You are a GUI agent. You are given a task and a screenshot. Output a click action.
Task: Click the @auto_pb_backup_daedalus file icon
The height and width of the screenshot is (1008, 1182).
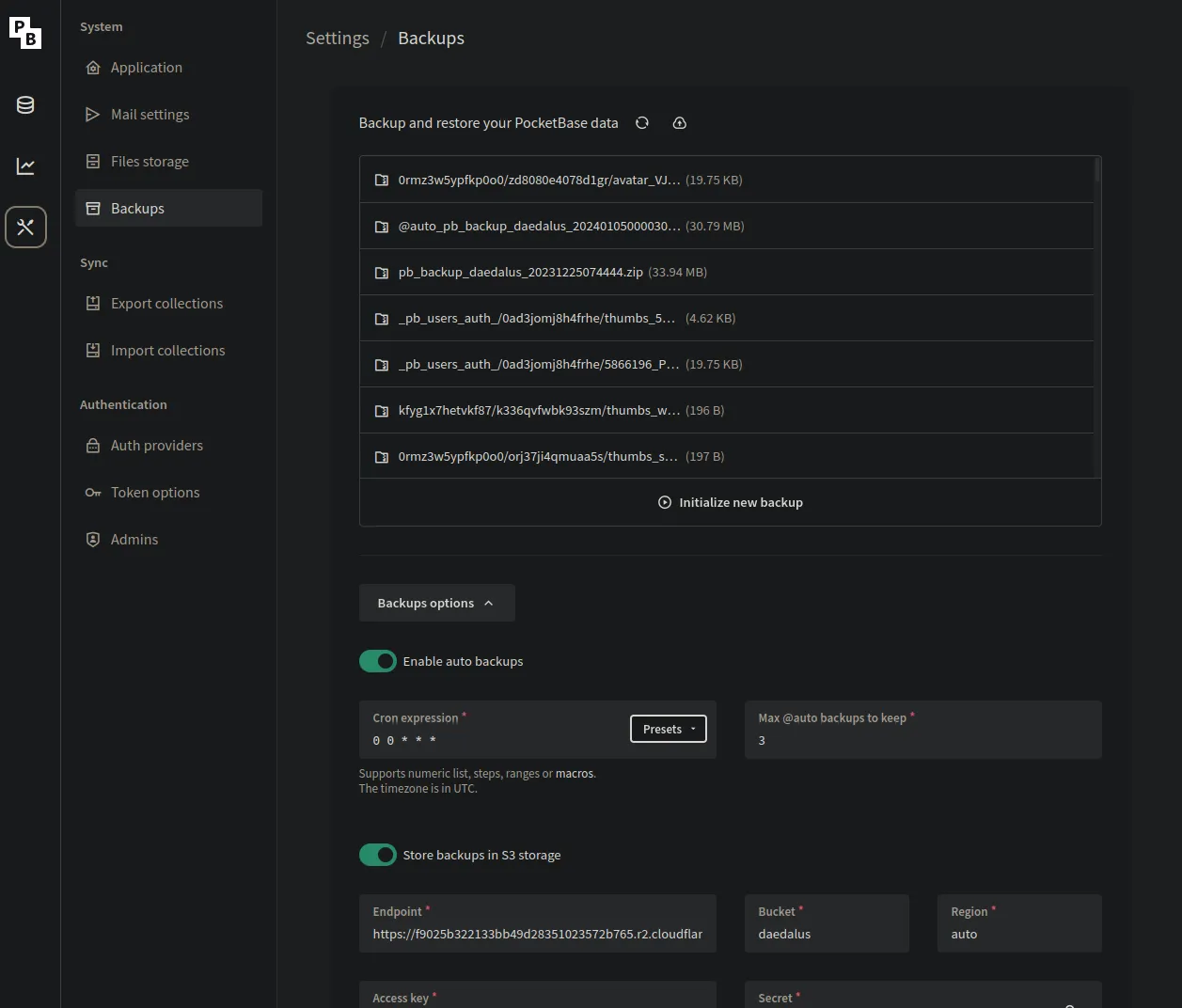point(382,227)
